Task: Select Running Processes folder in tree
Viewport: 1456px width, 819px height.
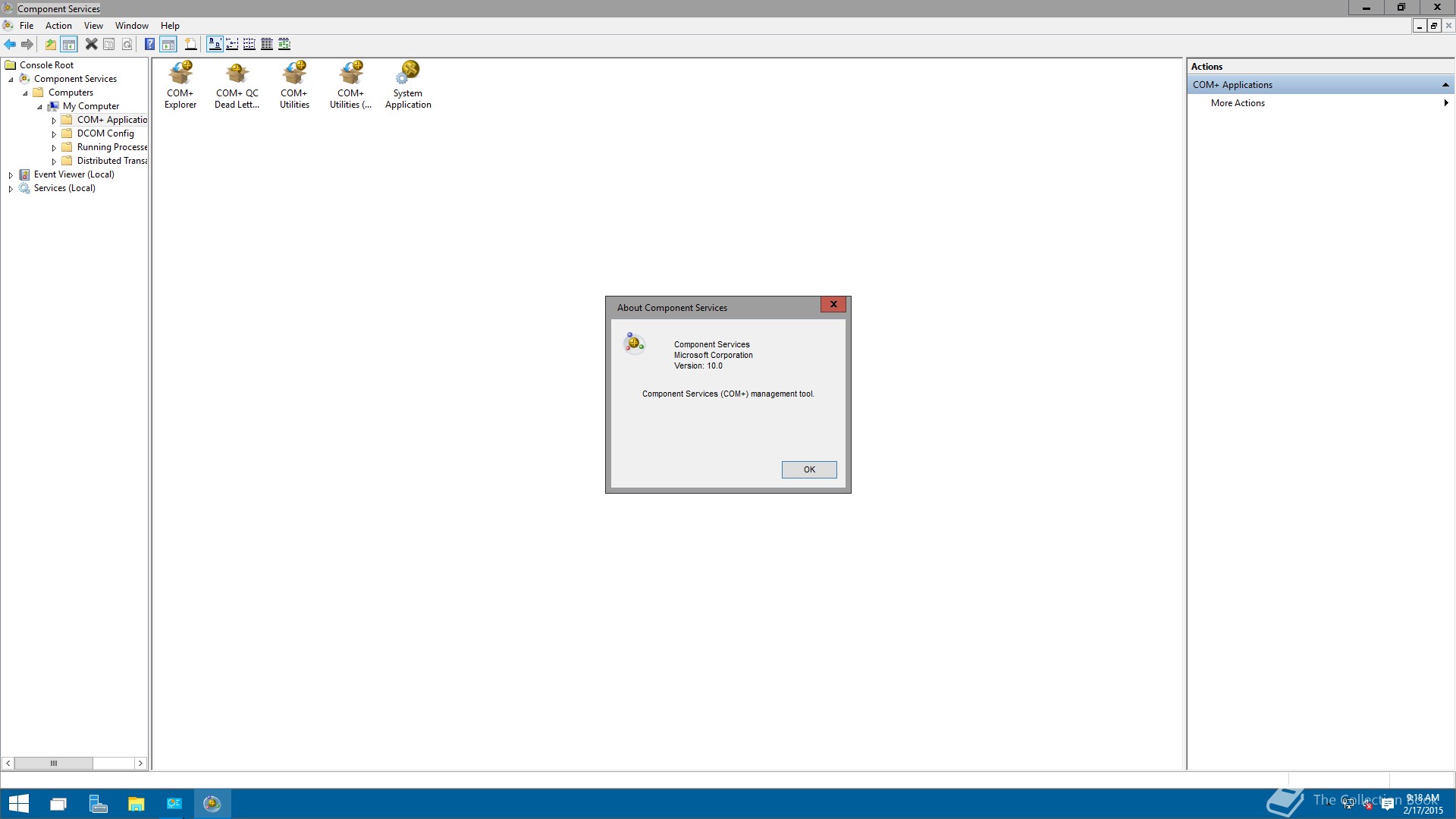Action: tap(112, 147)
